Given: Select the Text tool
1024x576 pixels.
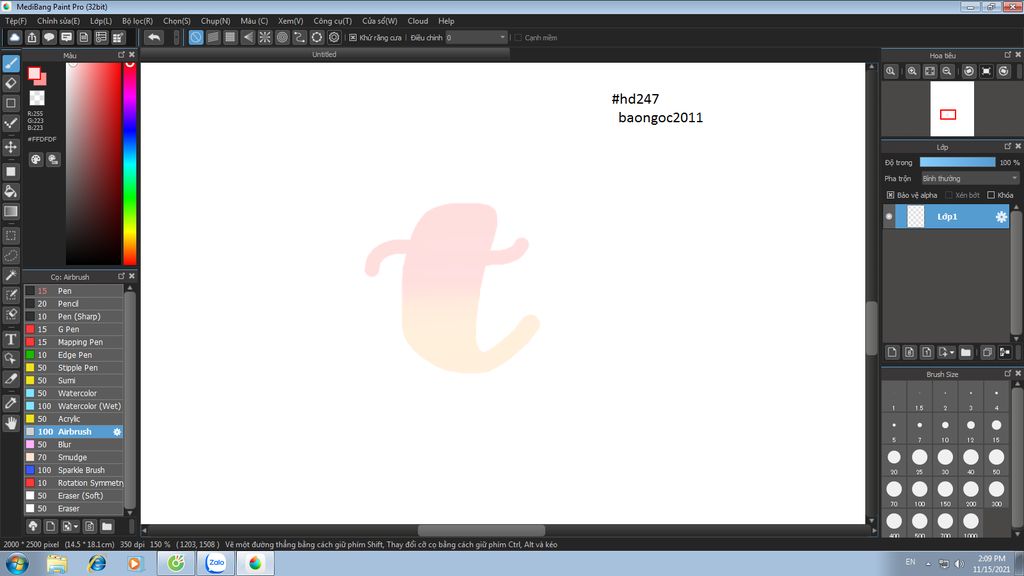Looking at the screenshot, I should (x=11, y=339).
